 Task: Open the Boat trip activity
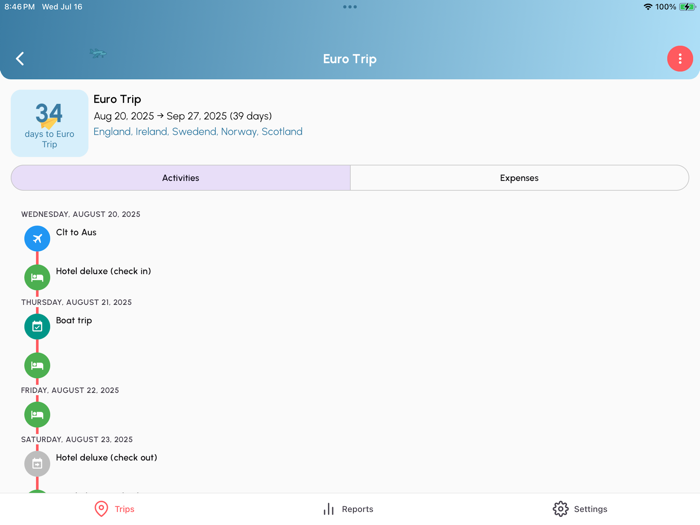pos(74,321)
